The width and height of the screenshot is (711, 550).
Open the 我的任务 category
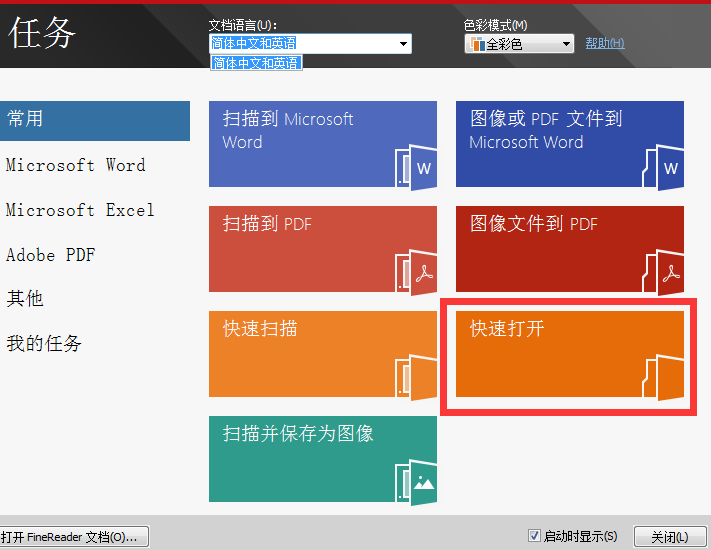click(x=44, y=343)
